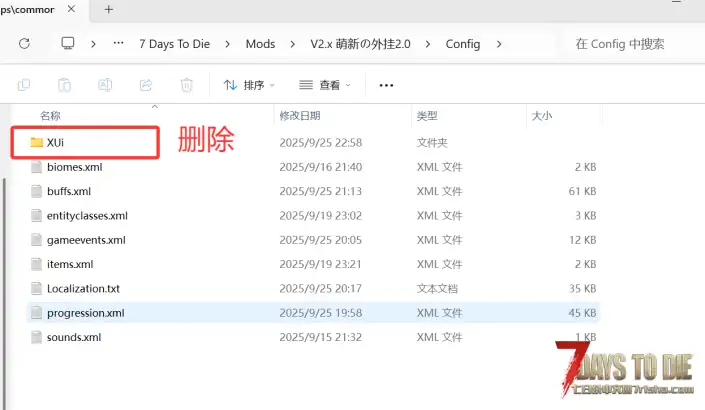The height and width of the screenshot is (410, 705).
Task: Click the items.xml file icon
Action: 36,264
